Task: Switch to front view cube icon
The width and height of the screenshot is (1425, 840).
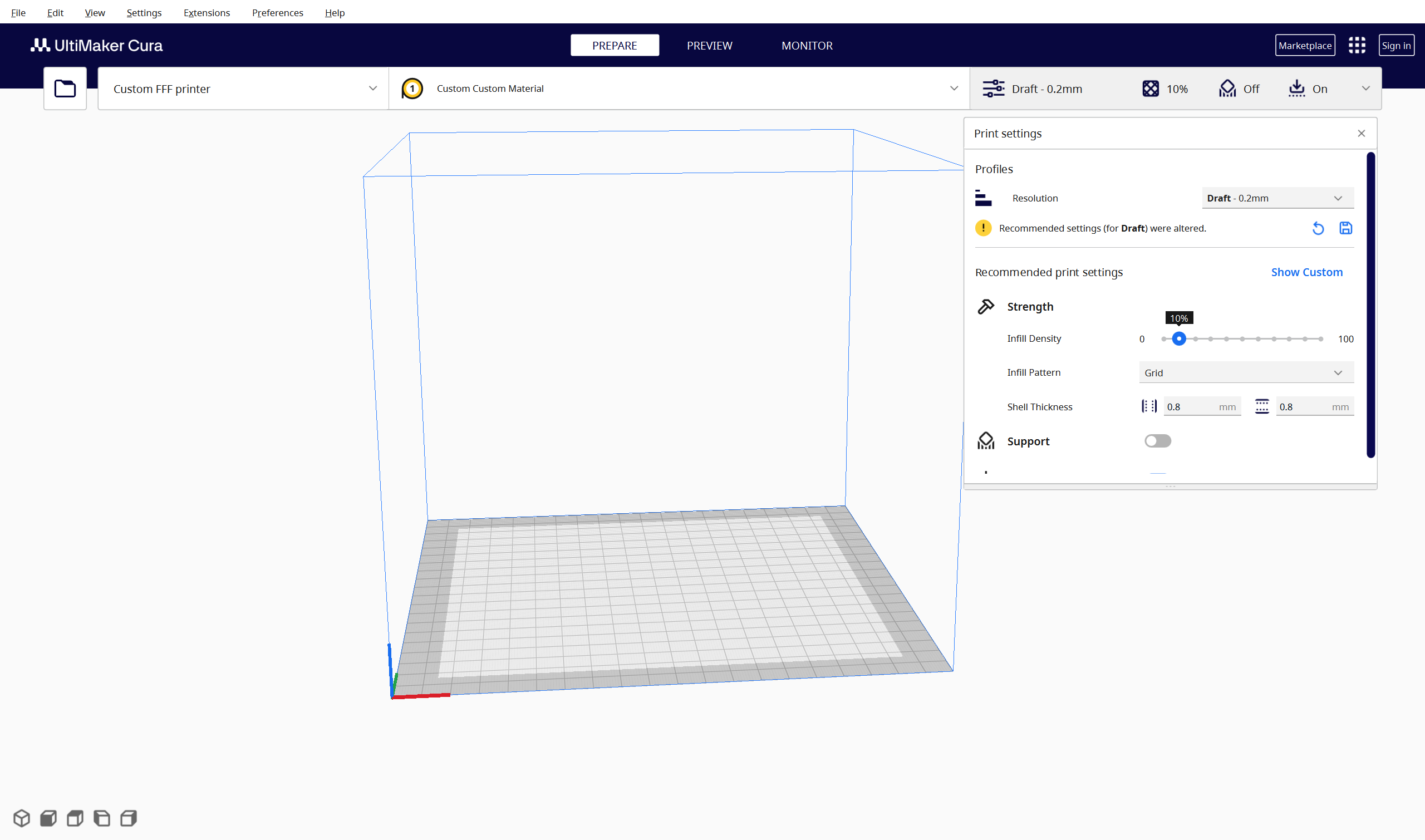Action: pyautogui.click(x=48, y=818)
